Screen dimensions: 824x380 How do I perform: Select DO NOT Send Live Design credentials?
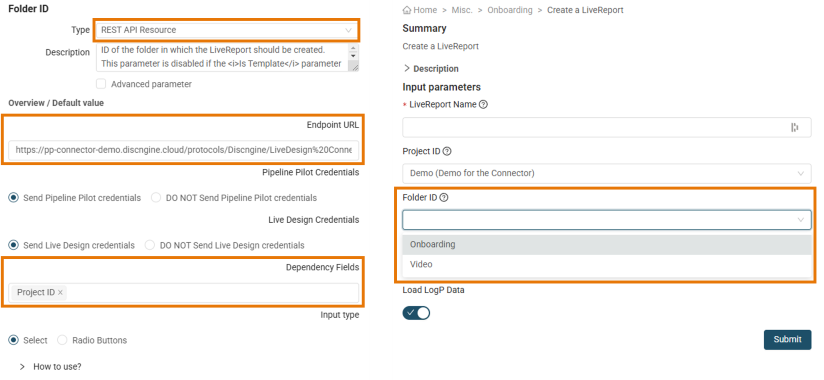point(150,245)
